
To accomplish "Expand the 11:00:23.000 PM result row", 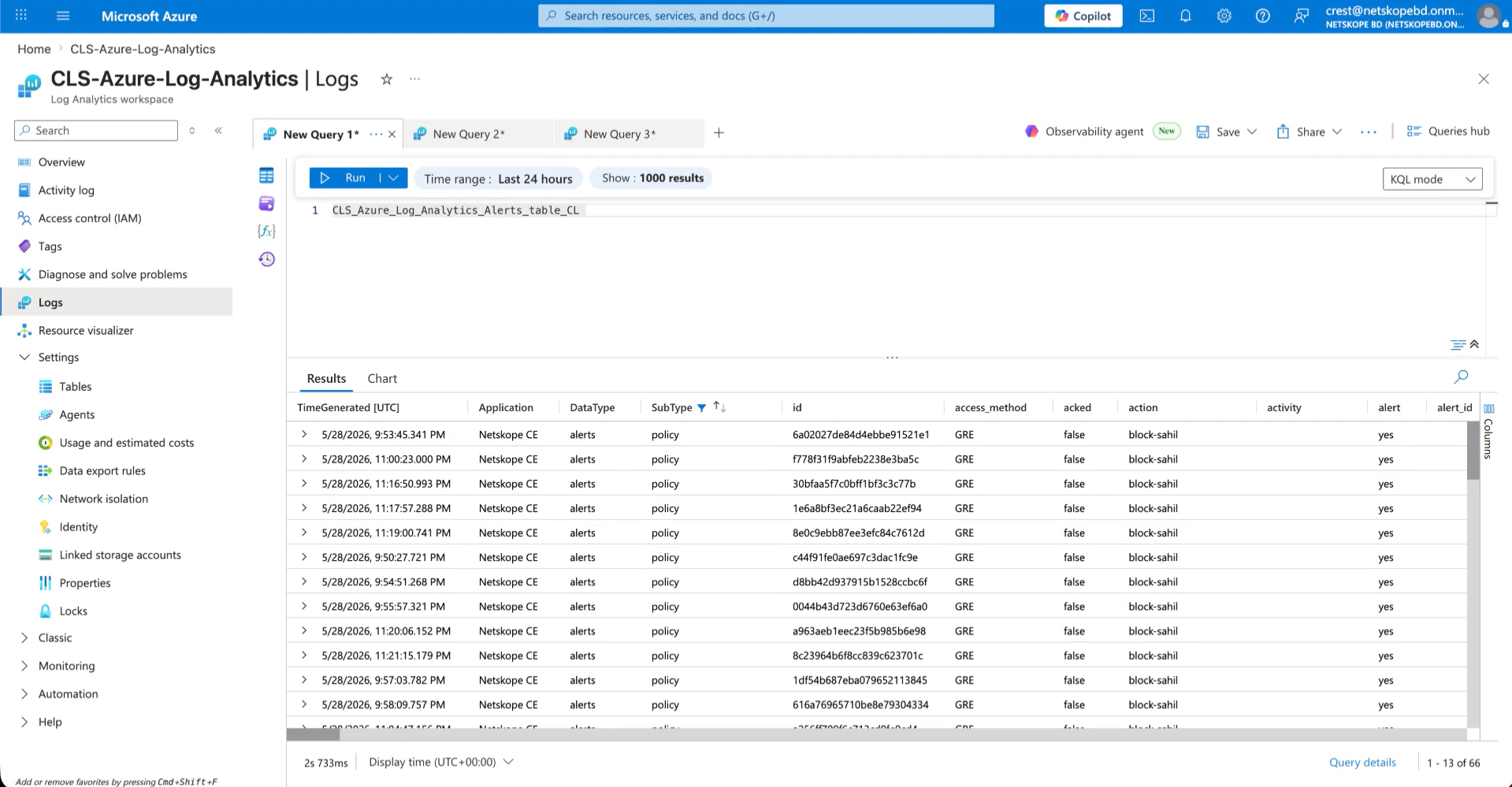I will (x=304, y=458).
